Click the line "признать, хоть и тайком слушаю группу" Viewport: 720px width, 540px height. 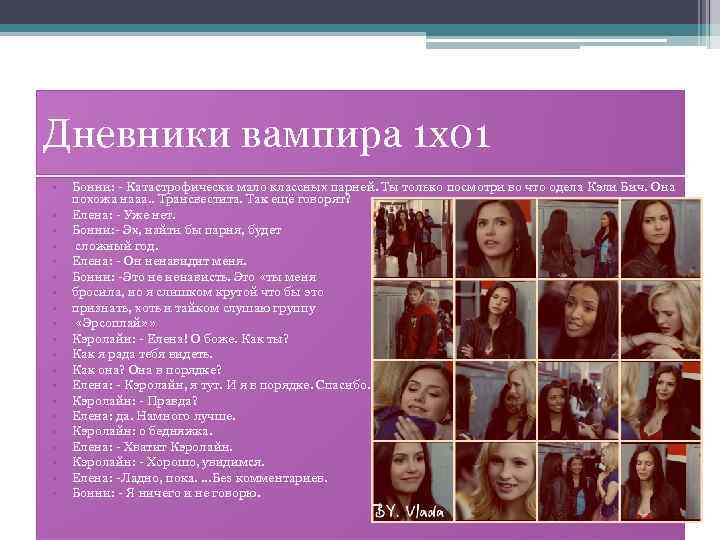[194, 308]
